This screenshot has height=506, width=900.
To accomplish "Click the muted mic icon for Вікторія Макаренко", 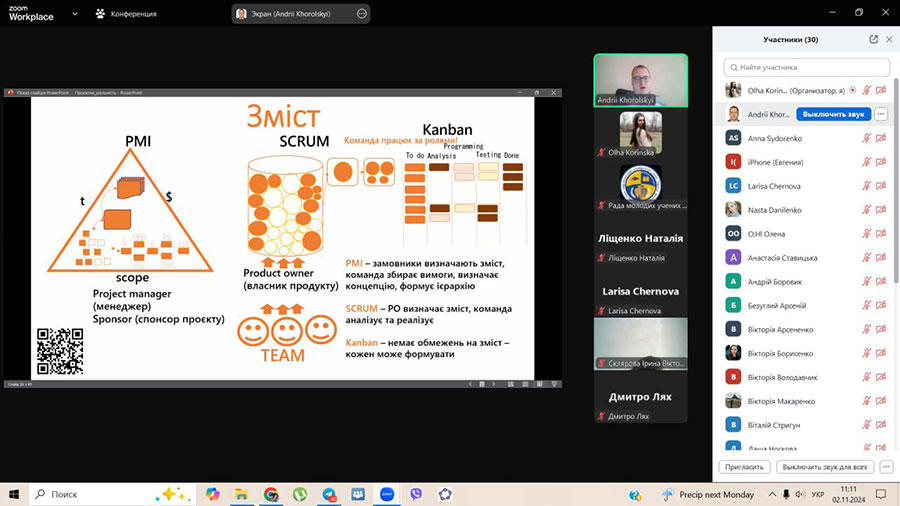I will 866,401.
